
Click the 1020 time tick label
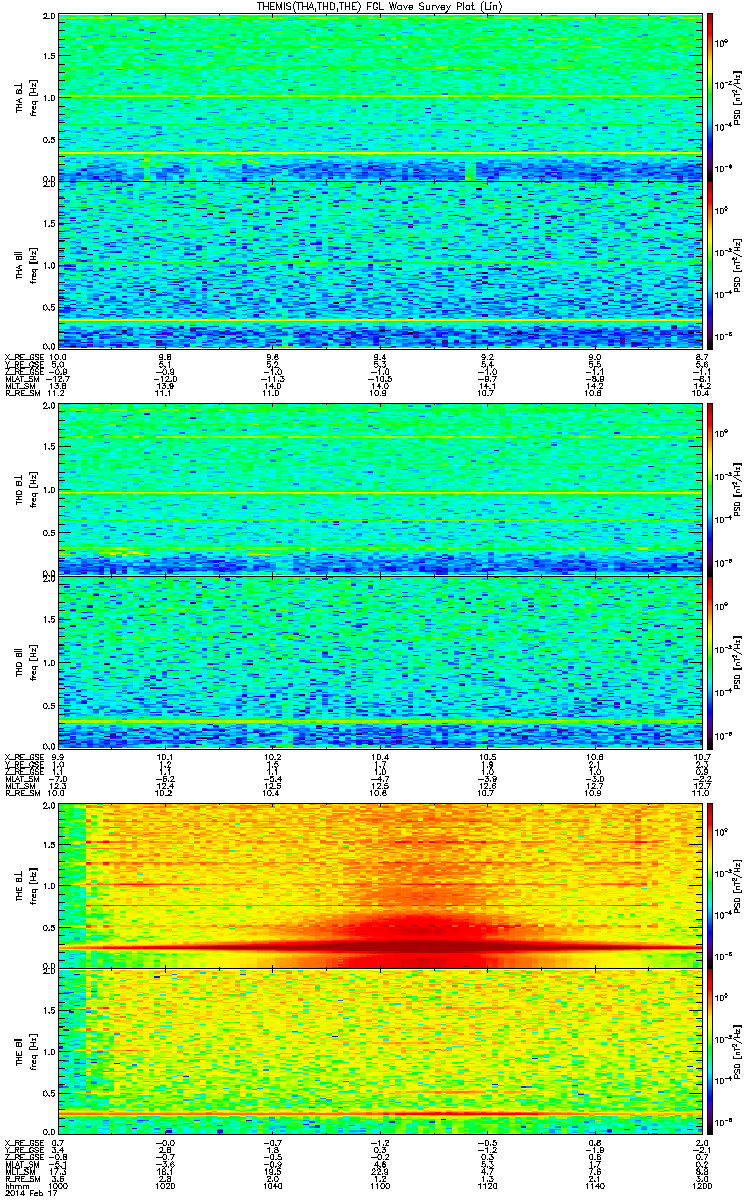tap(166, 1186)
